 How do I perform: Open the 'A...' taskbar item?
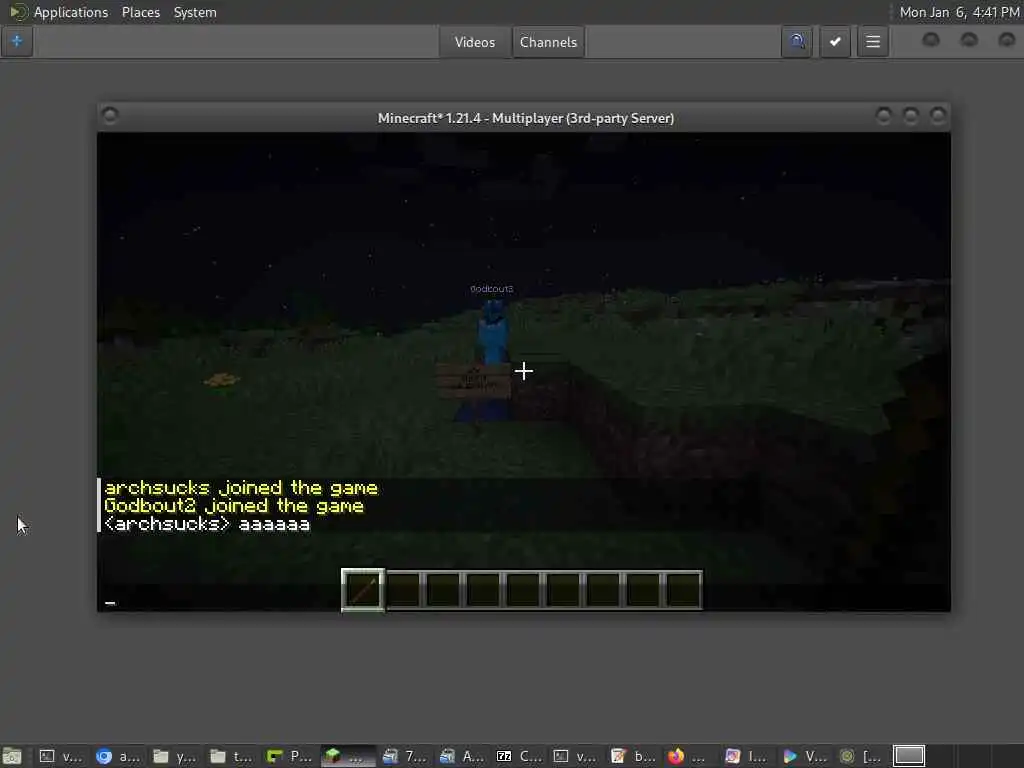(461, 756)
